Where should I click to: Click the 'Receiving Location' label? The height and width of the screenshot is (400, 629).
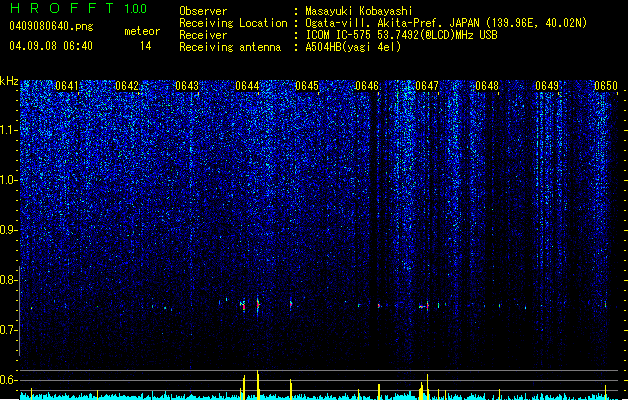(x=233, y=23)
